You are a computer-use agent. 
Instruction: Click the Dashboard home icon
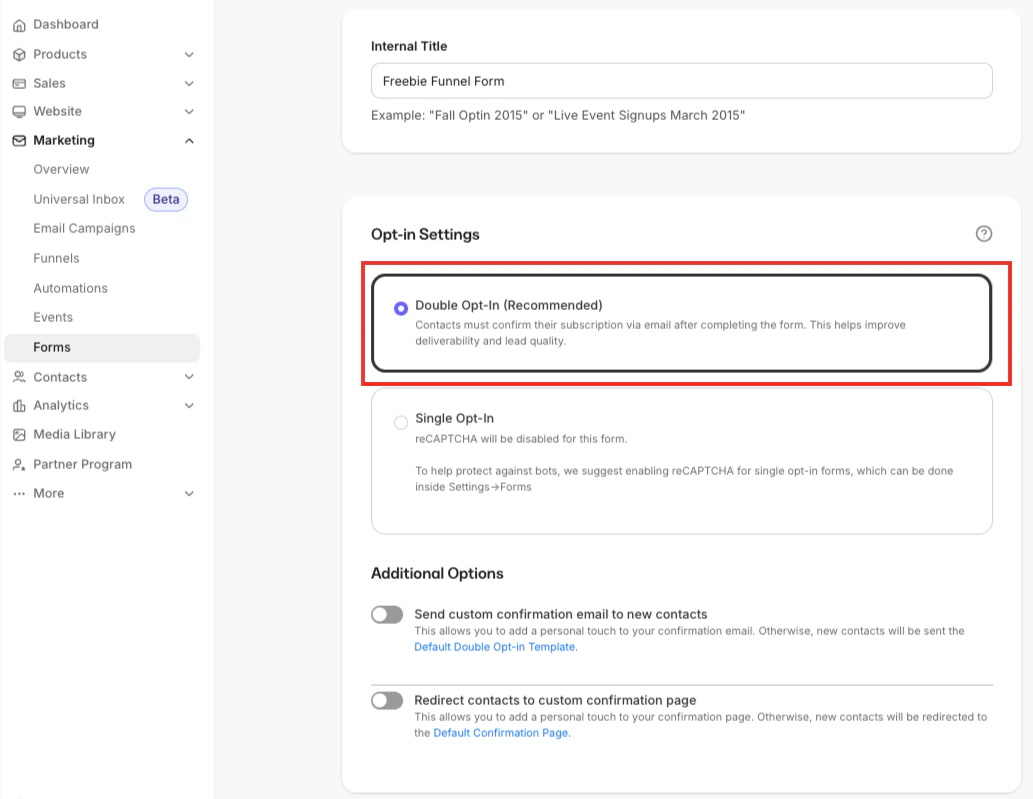[x=17, y=24]
